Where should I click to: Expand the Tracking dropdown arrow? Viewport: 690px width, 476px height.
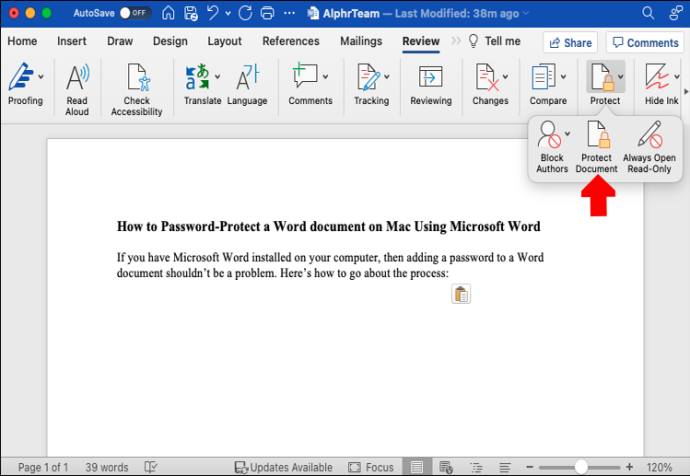tap(387, 77)
